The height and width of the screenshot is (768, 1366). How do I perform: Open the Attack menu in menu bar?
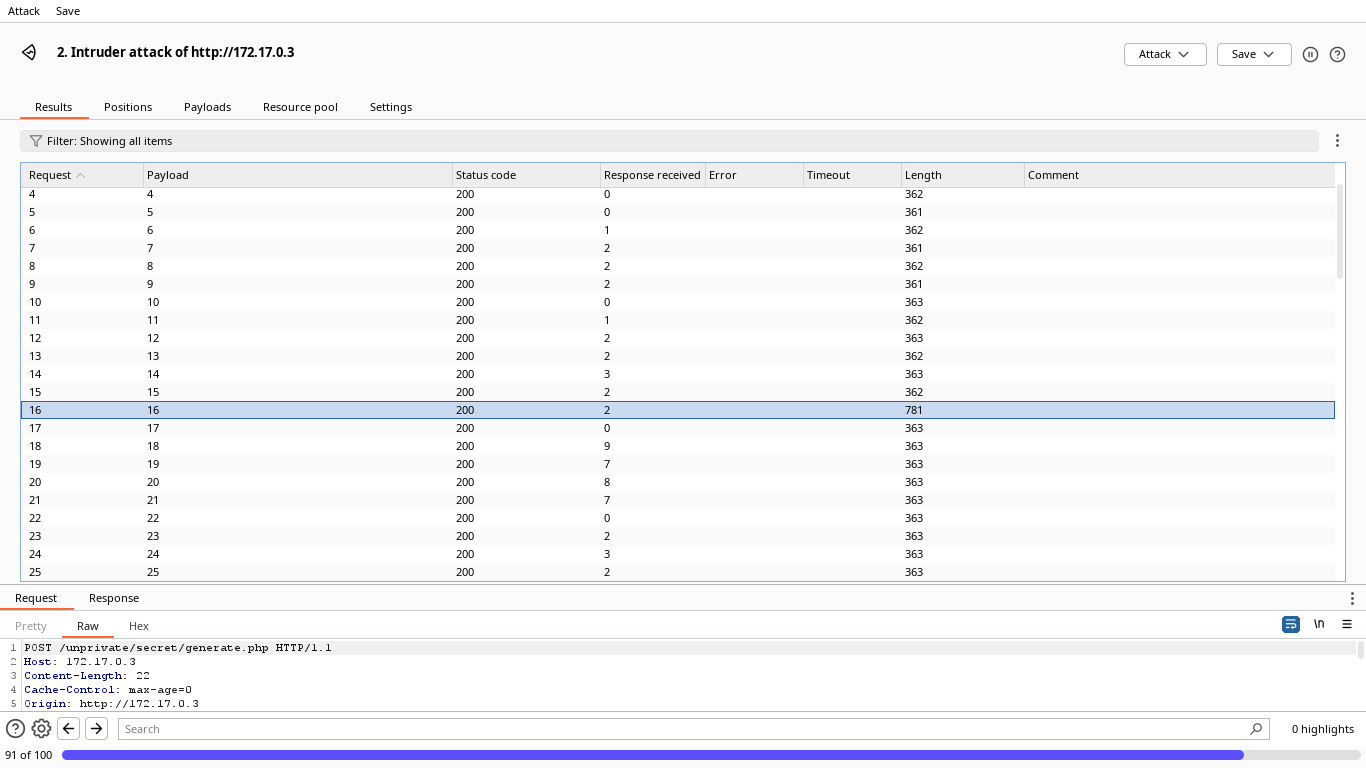pyautogui.click(x=24, y=11)
